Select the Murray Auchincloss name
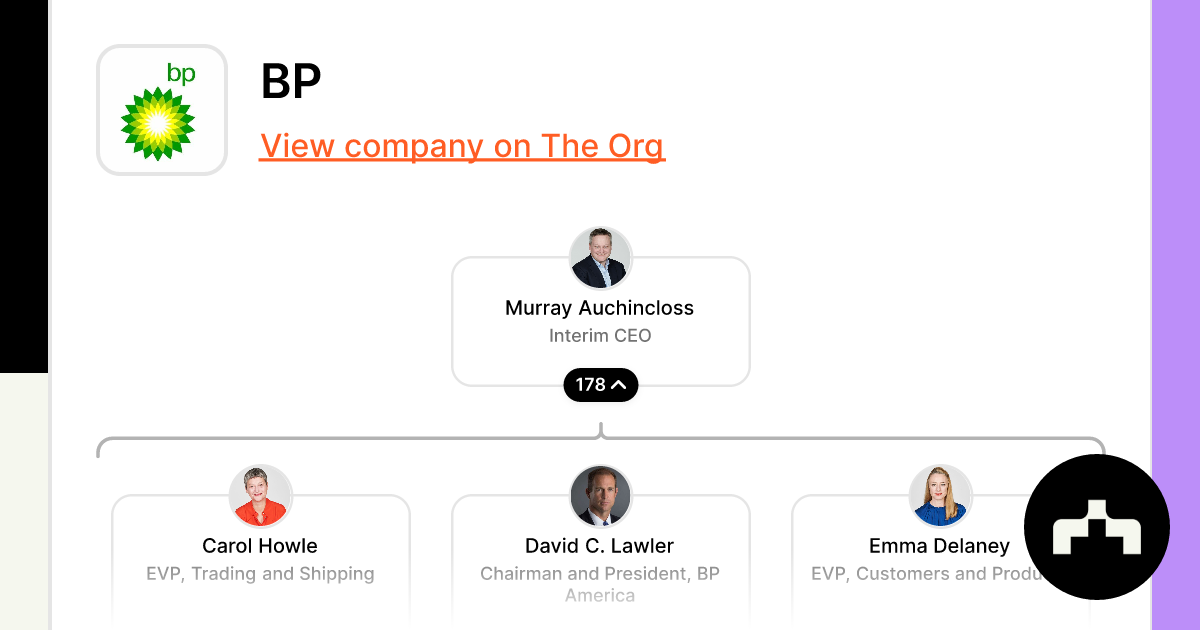The height and width of the screenshot is (630, 1200). pyautogui.click(x=600, y=308)
